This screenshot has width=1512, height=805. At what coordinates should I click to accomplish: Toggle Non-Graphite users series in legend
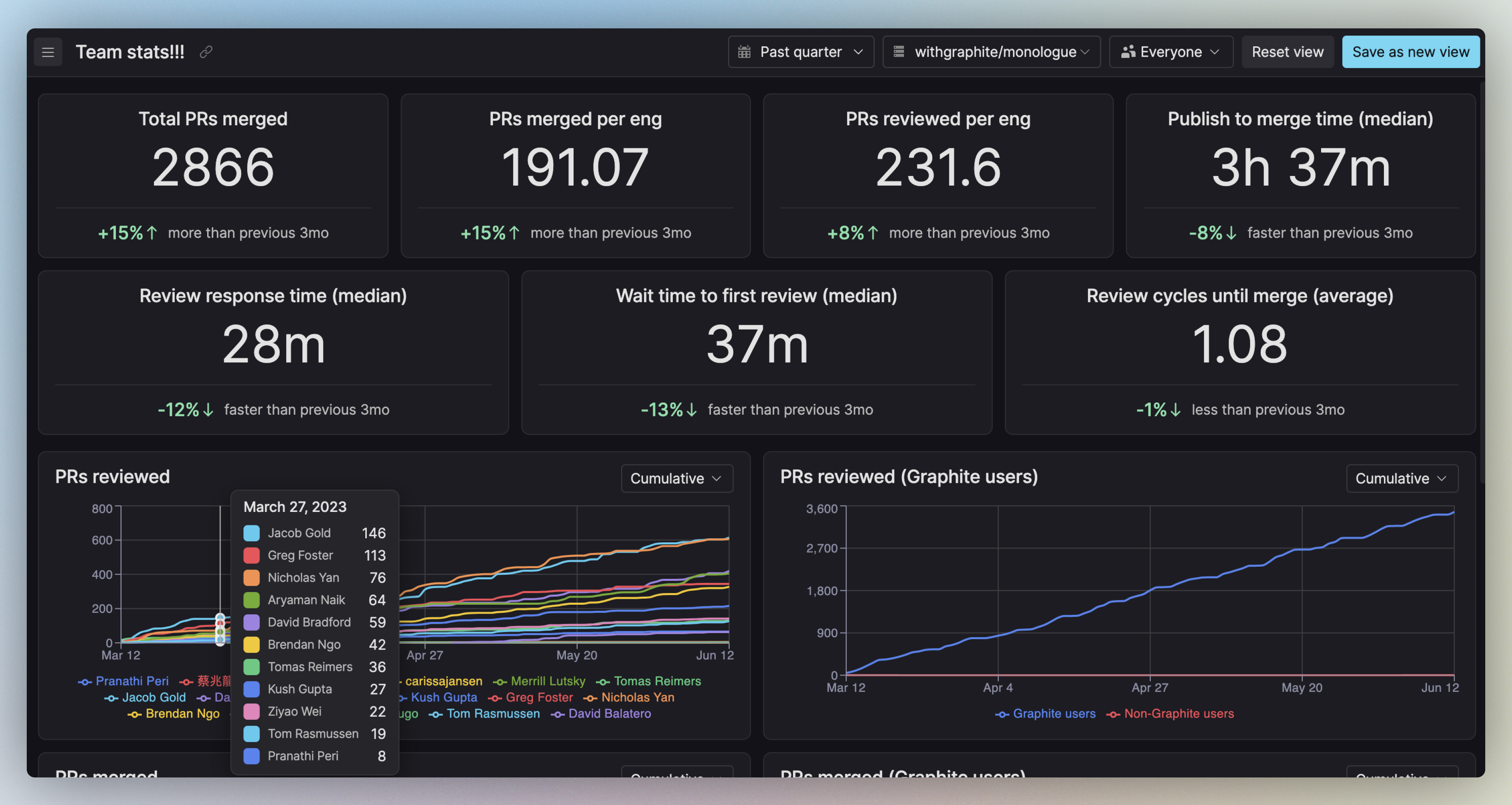click(x=1170, y=714)
